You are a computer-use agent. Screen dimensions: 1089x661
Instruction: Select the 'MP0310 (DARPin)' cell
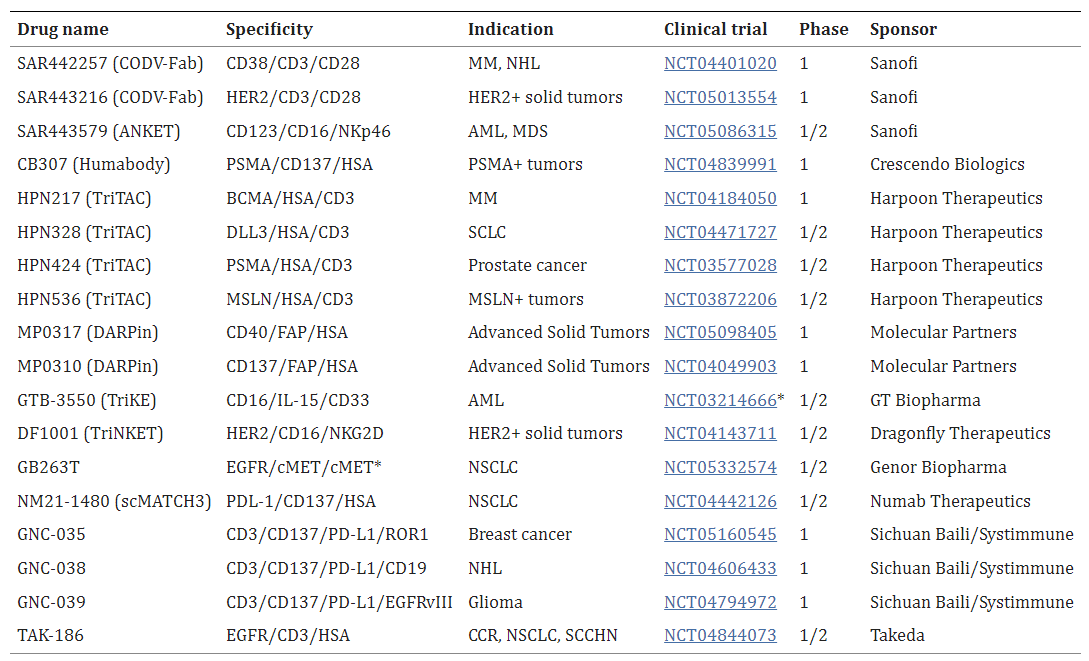tap(88, 367)
